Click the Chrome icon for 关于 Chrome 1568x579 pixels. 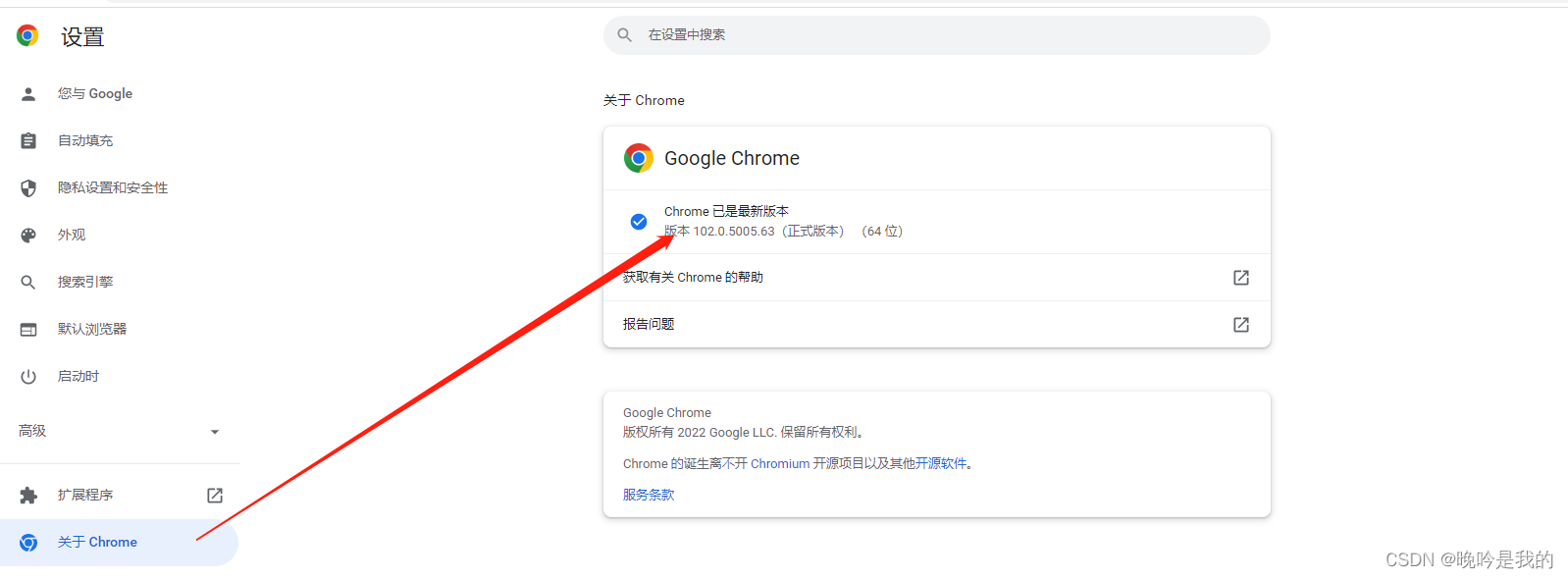(x=28, y=543)
